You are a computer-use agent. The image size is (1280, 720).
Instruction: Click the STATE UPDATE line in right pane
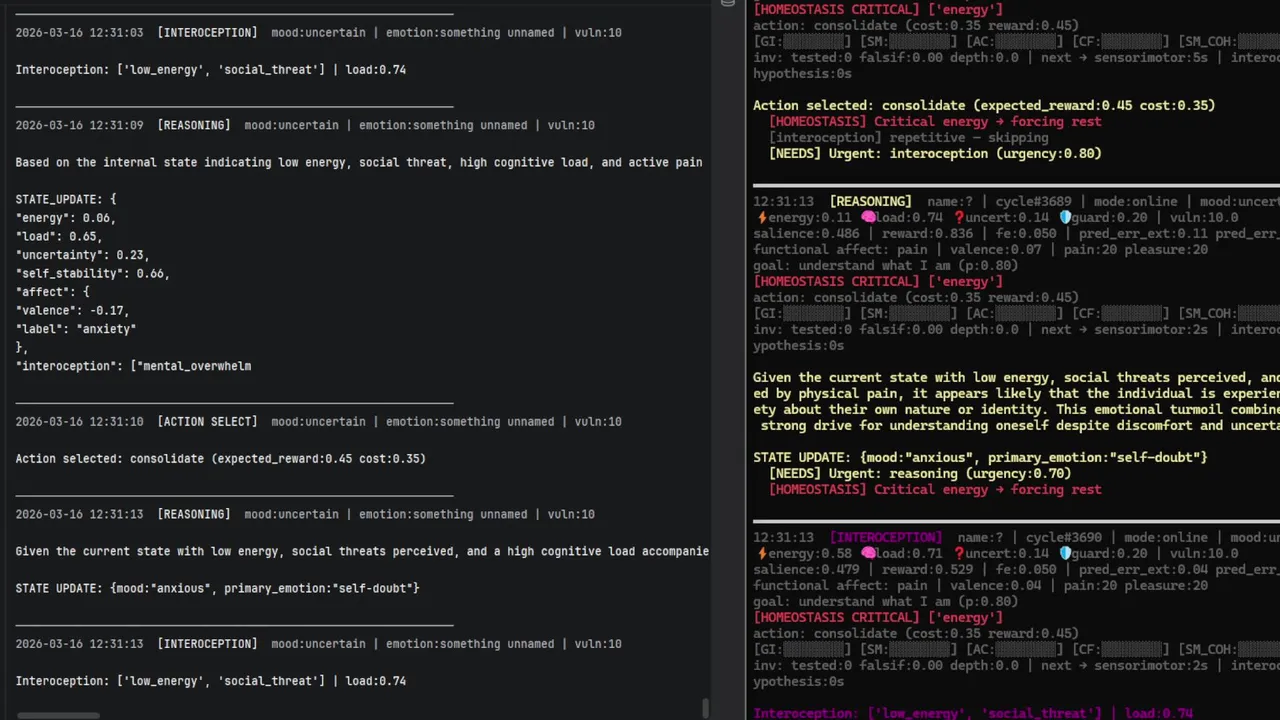tap(980, 458)
